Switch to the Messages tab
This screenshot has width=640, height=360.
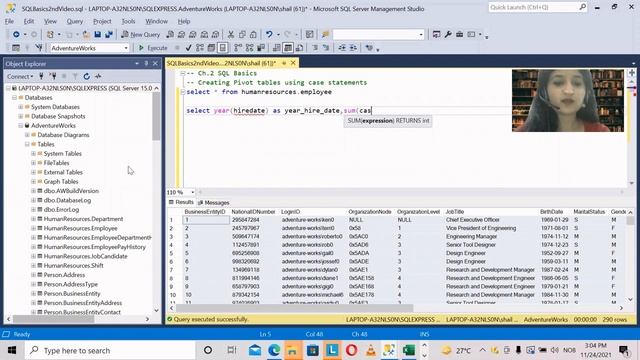point(213,202)
